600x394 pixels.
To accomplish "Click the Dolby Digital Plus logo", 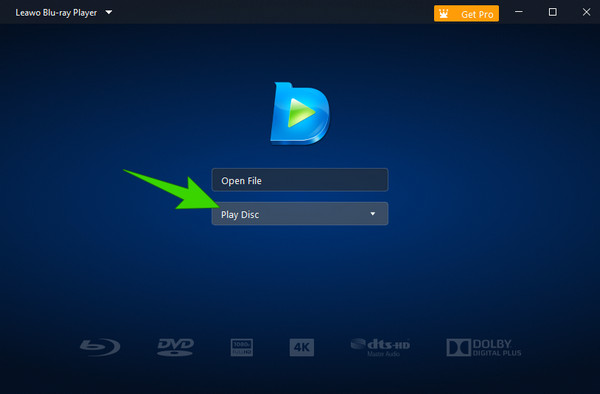I will pos(484,347).
